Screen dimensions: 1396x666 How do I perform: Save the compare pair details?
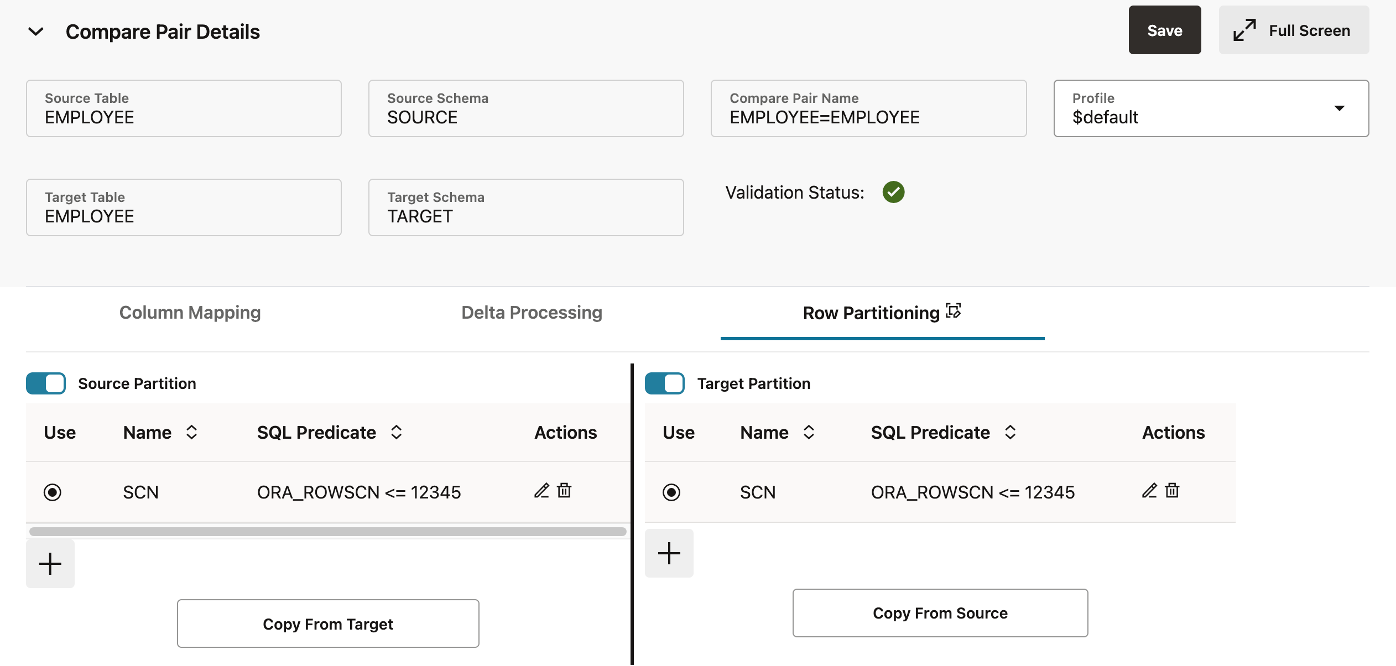pyautogui.click(x=1164, y=30)
